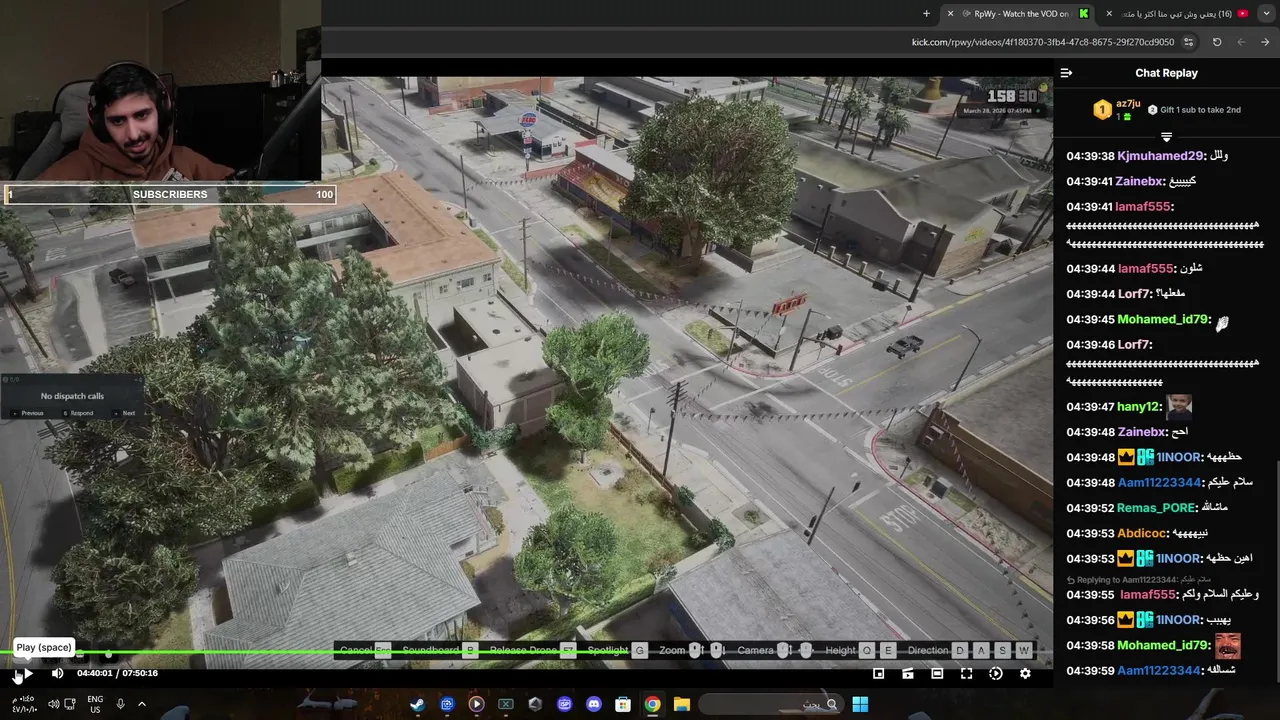The width and height of the screenshot is (1280, 720).
Task: Toggle the mini-player picture-in-picture icon
Action: tap(879, 674)
